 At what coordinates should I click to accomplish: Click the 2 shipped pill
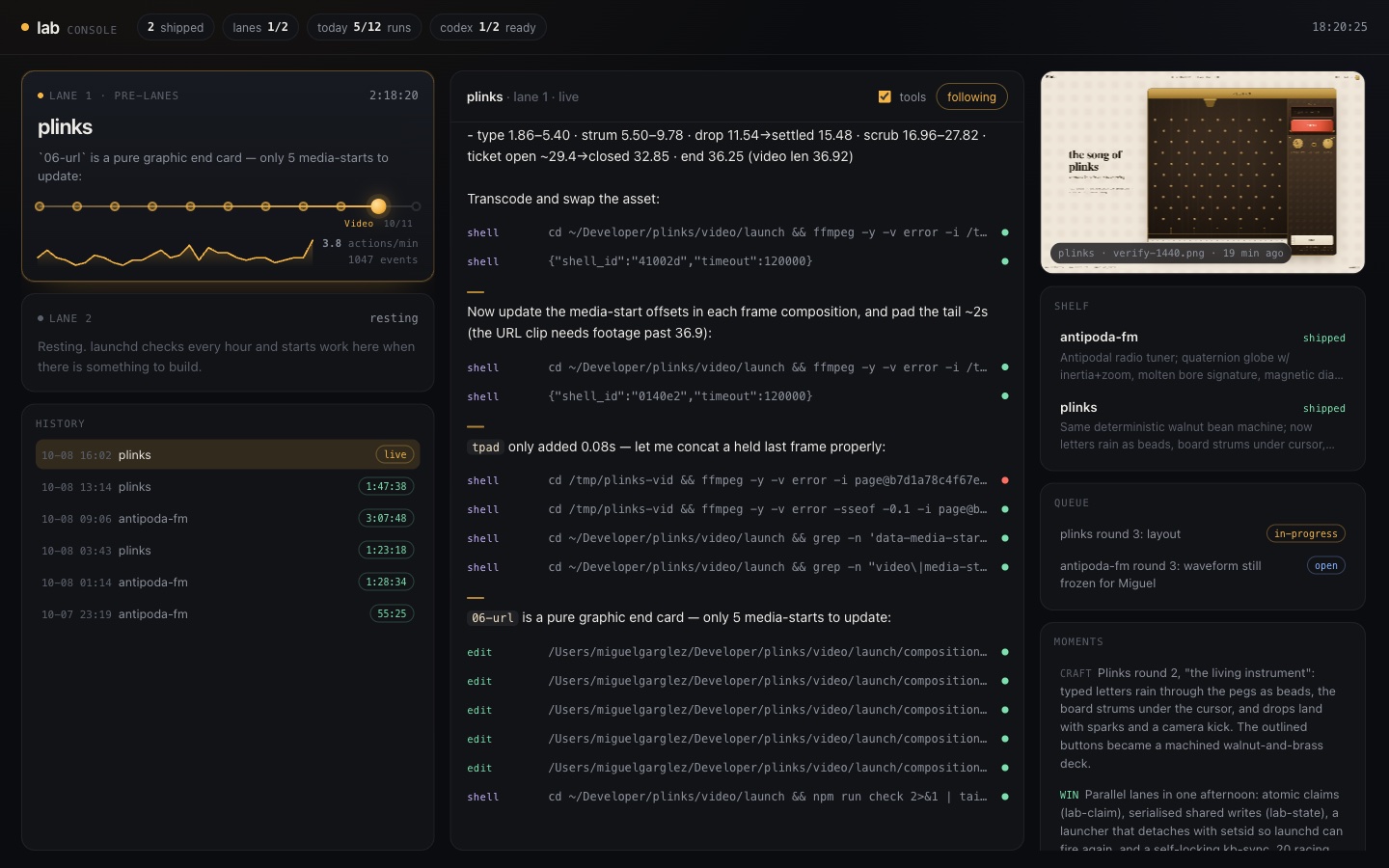click(176, 27)
